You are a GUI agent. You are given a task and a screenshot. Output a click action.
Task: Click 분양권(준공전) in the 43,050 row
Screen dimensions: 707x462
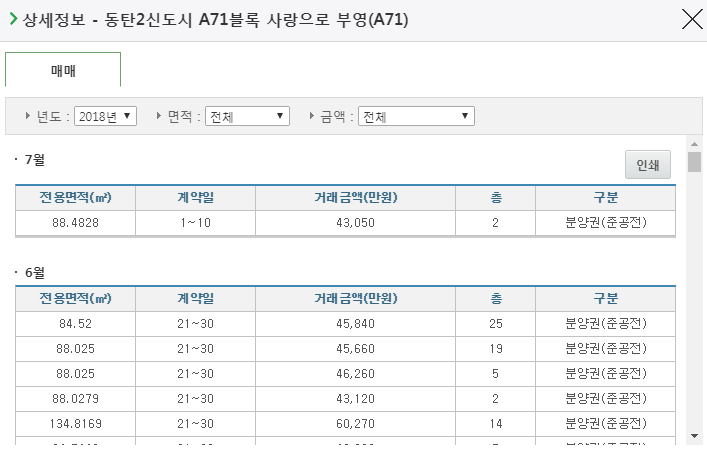pos(606,223)
